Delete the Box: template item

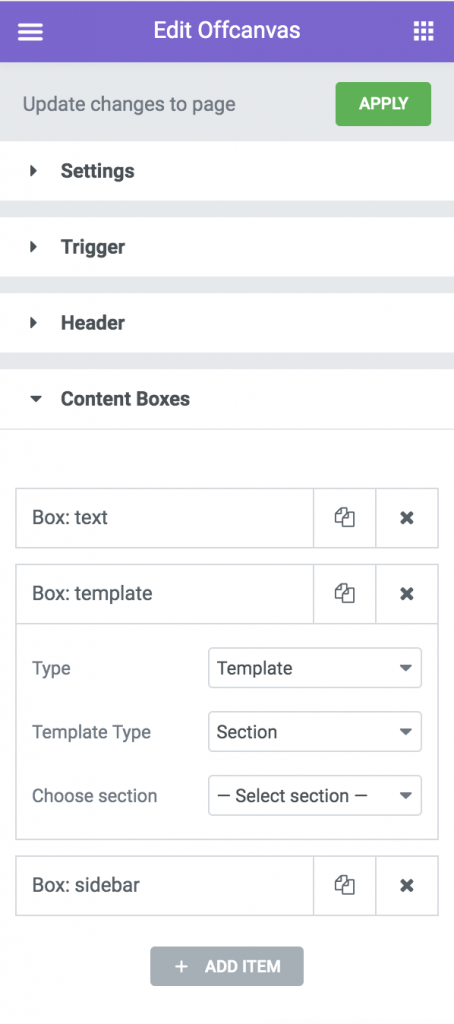[406, 594]
